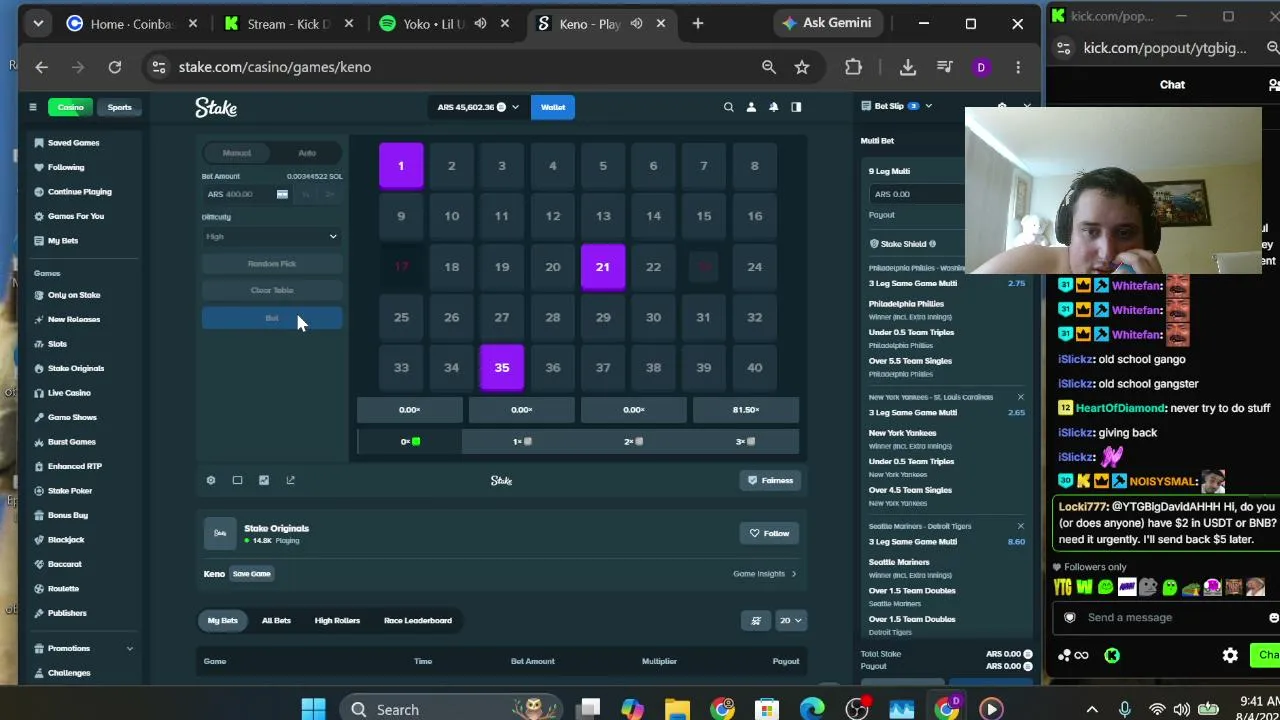Open the bets count dropdown showing 20
1280x720 pixels.
pyautogui.click(x=790, y=620)
